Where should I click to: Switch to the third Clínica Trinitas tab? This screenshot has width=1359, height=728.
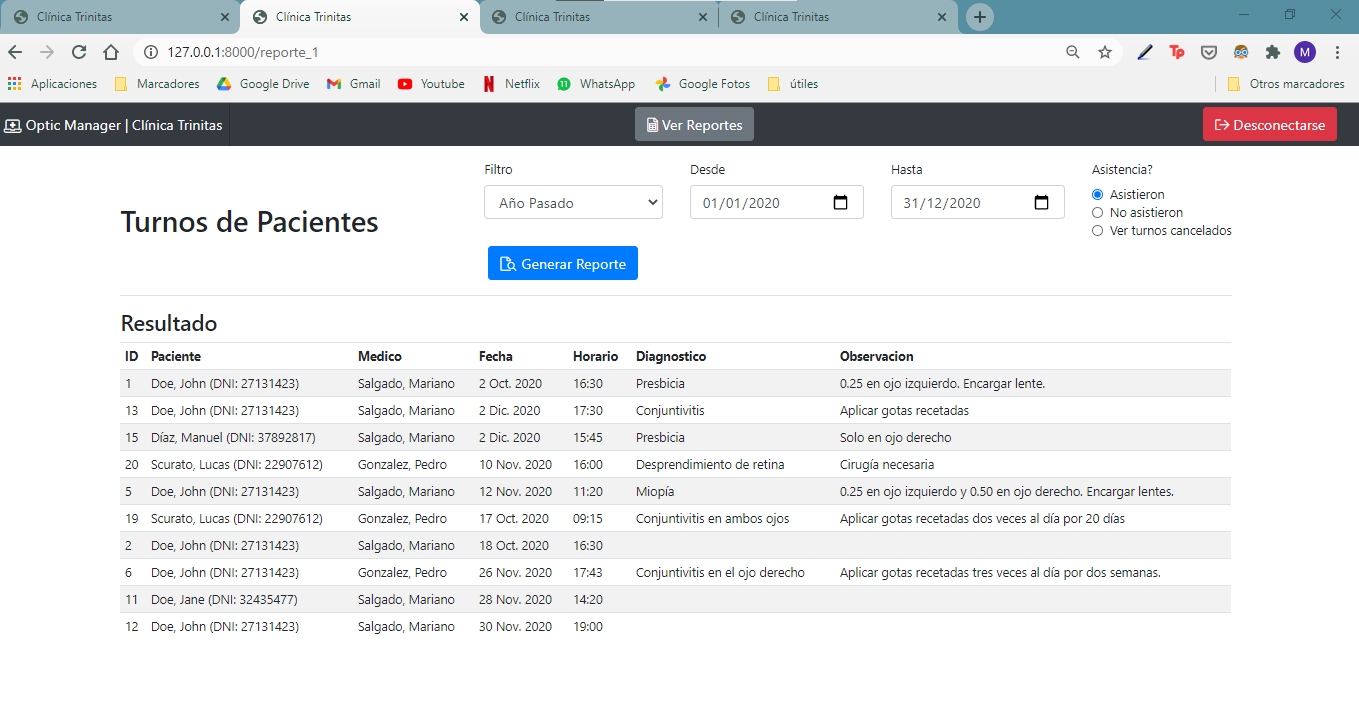point(598,17)
